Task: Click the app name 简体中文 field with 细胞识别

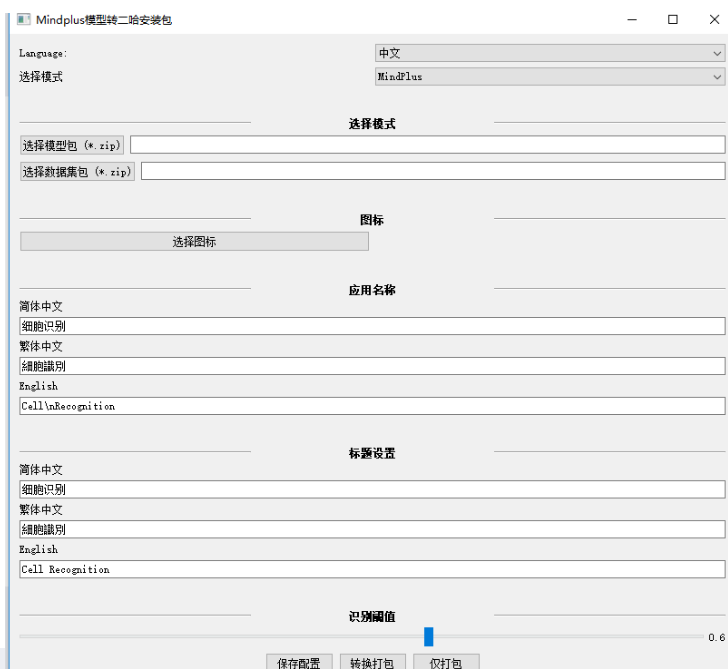Action: pos(372,326)
